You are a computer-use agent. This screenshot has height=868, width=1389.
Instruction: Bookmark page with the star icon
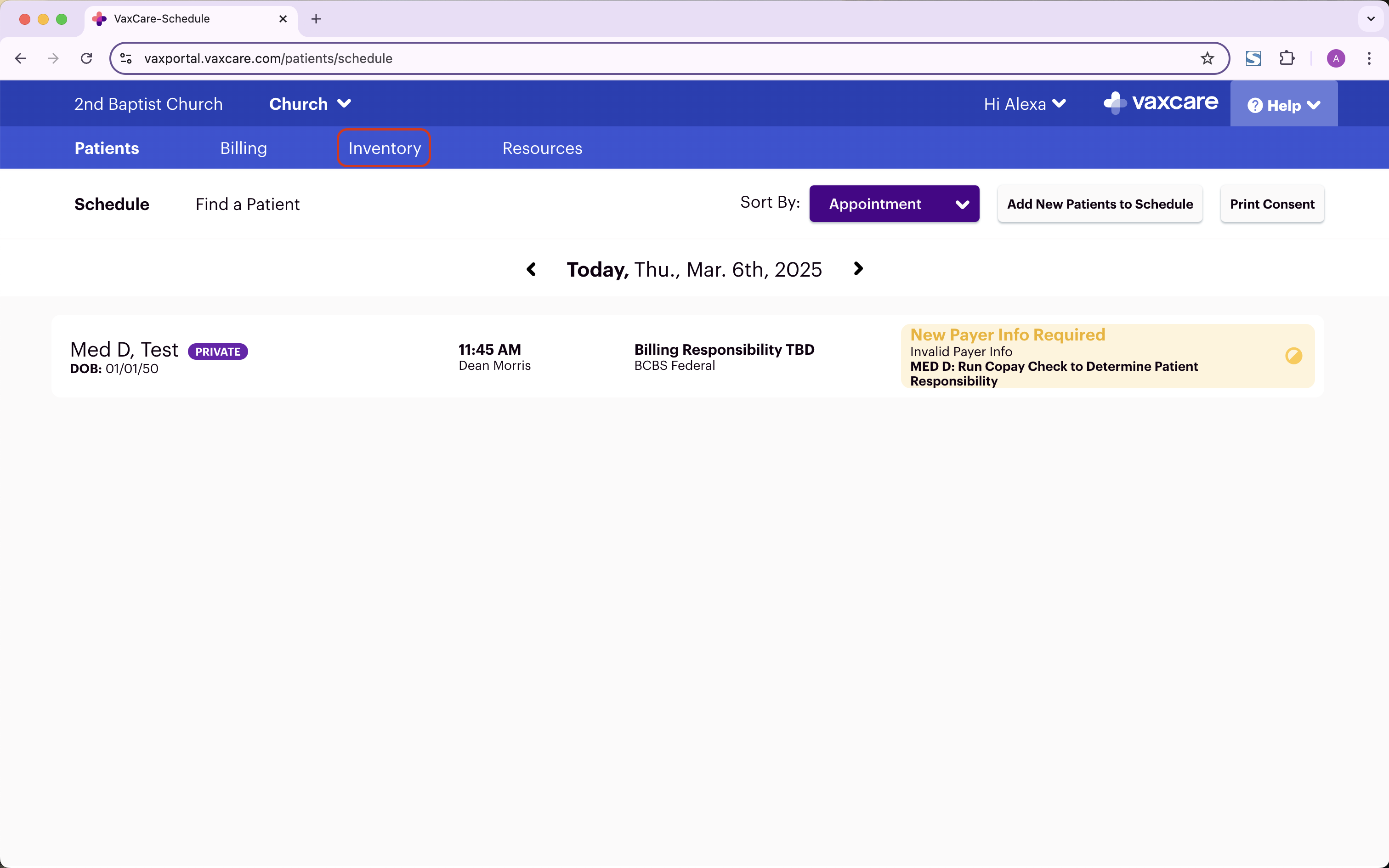click(1207, 58)
